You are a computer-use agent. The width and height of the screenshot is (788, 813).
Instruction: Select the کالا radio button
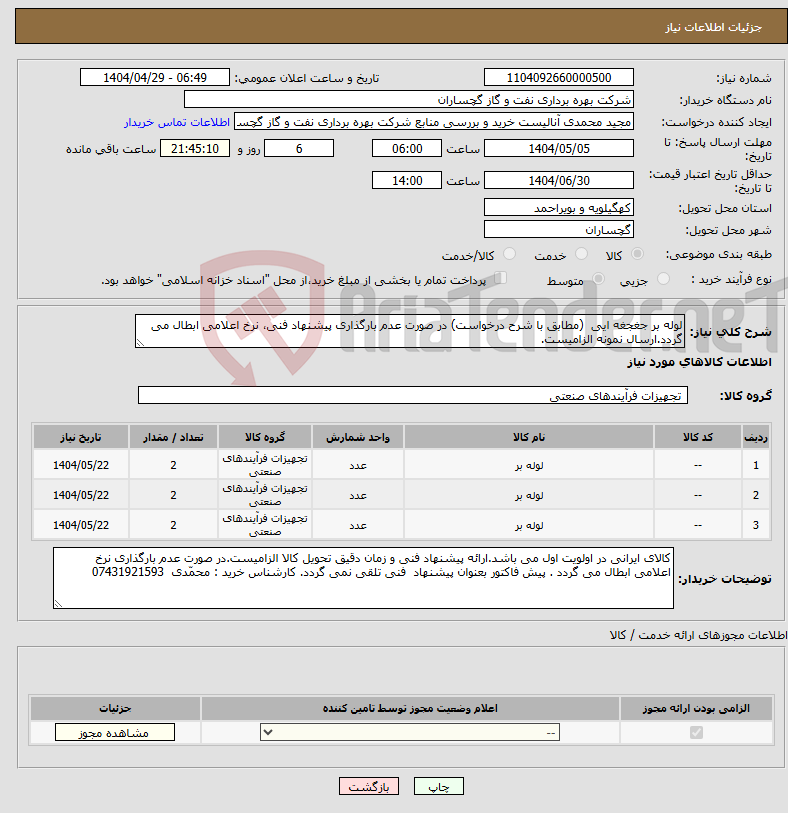637,254
